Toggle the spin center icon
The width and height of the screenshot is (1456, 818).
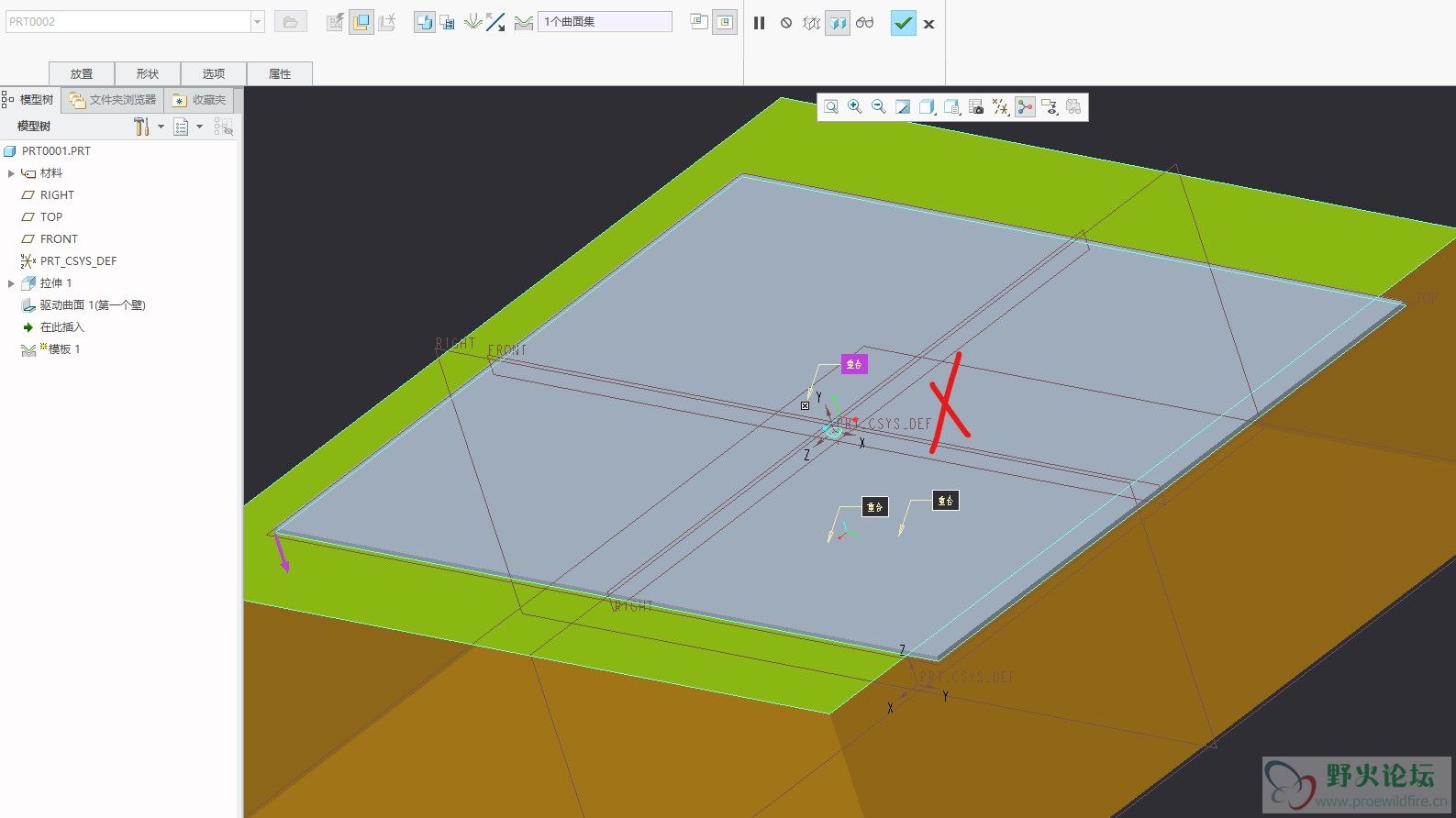[x=1025, y=107]
